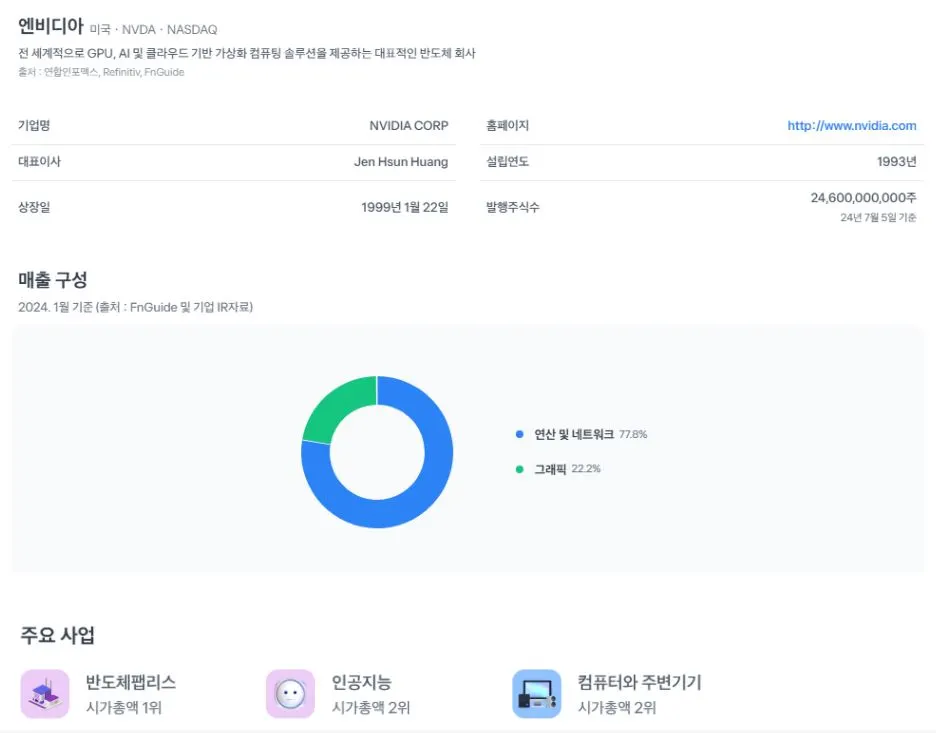This screenshot has width=936, height=733.
Task: Open the http://www.nvidia.com homepage link
Action: click(851, 125)
